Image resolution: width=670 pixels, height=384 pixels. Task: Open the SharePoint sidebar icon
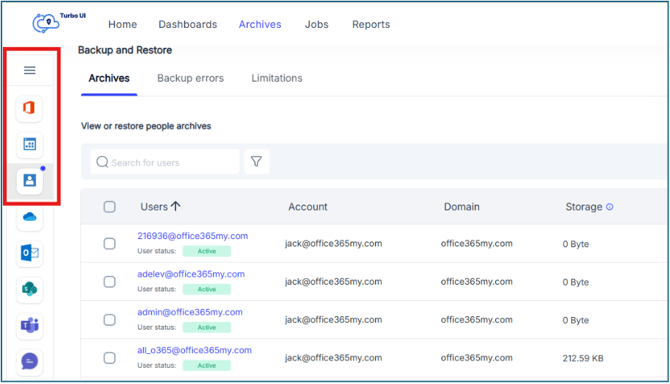[x=29, y=289]
